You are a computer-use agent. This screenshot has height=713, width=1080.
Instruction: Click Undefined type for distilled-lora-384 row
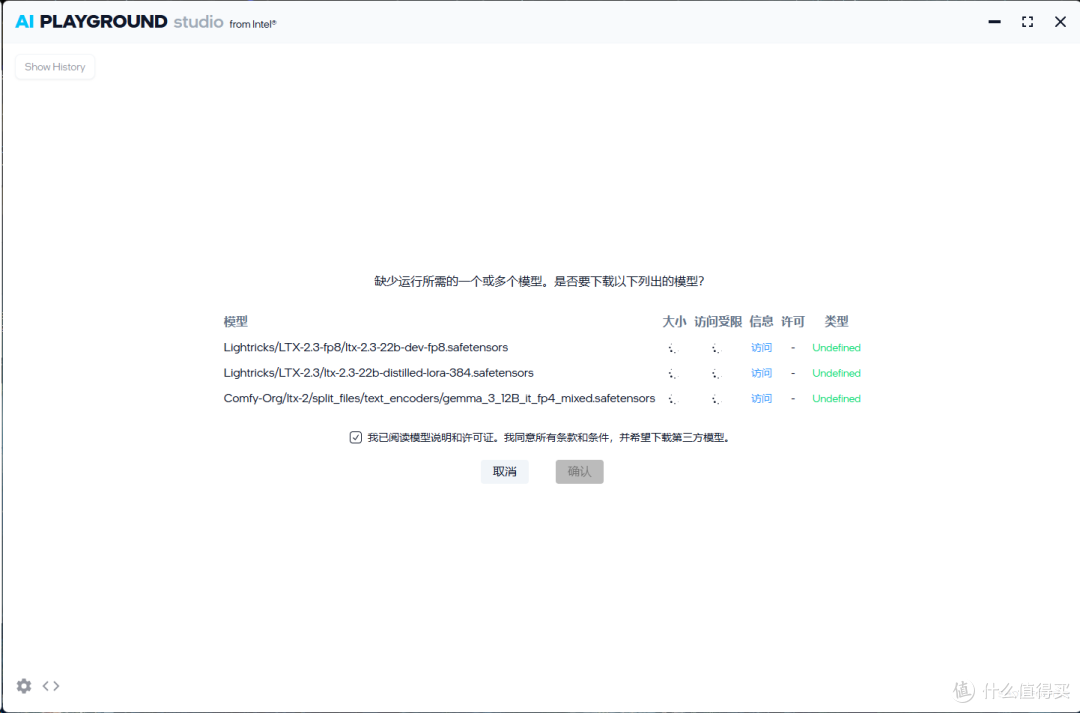tap(836, 373)
